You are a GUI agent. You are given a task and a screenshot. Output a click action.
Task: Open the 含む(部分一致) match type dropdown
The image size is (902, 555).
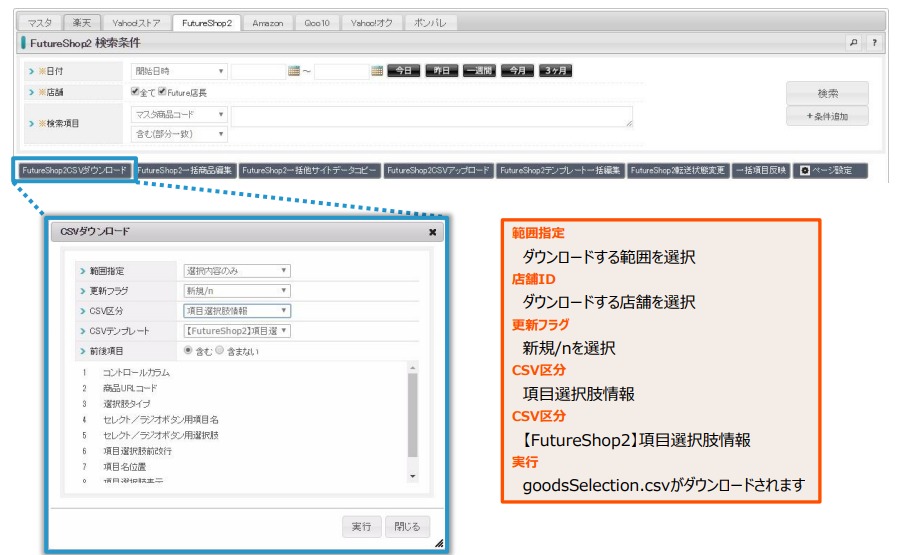click(179, 134)
